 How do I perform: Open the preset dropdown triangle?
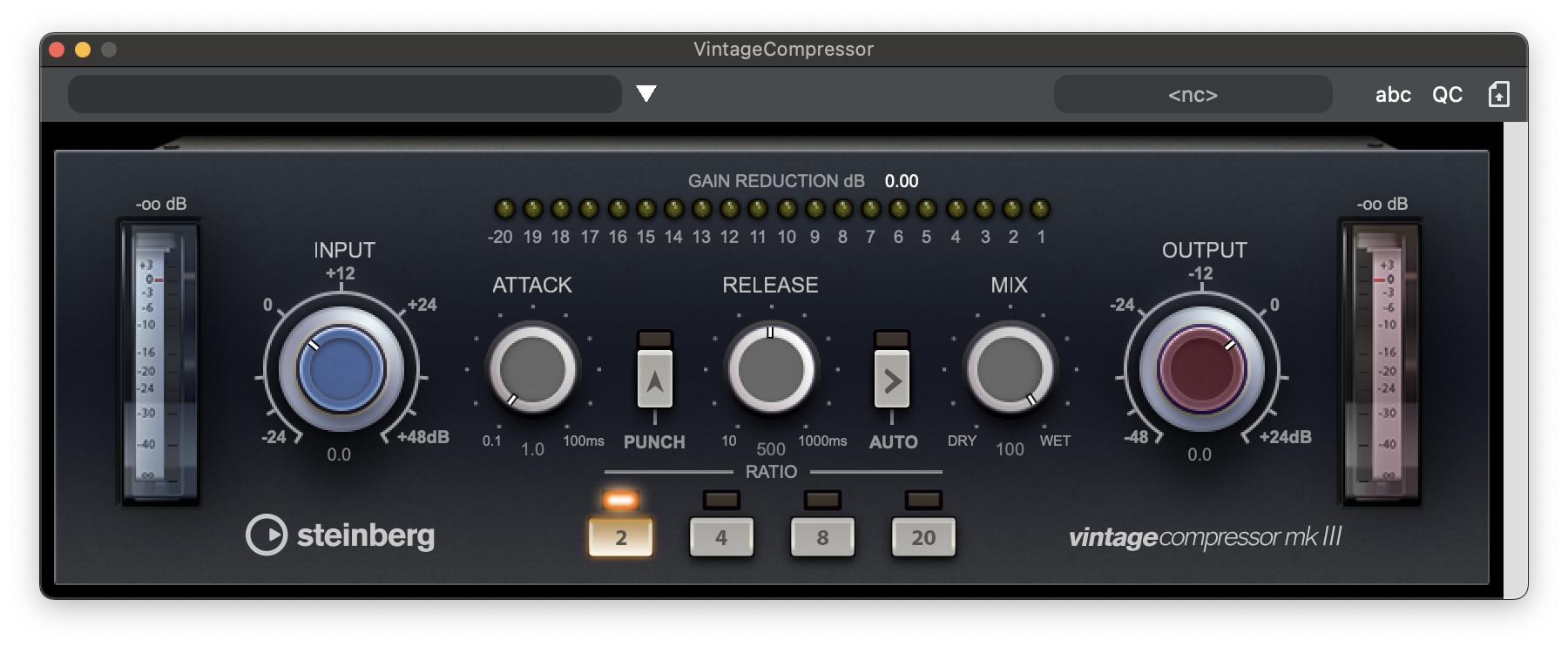(x=645, y=94)
